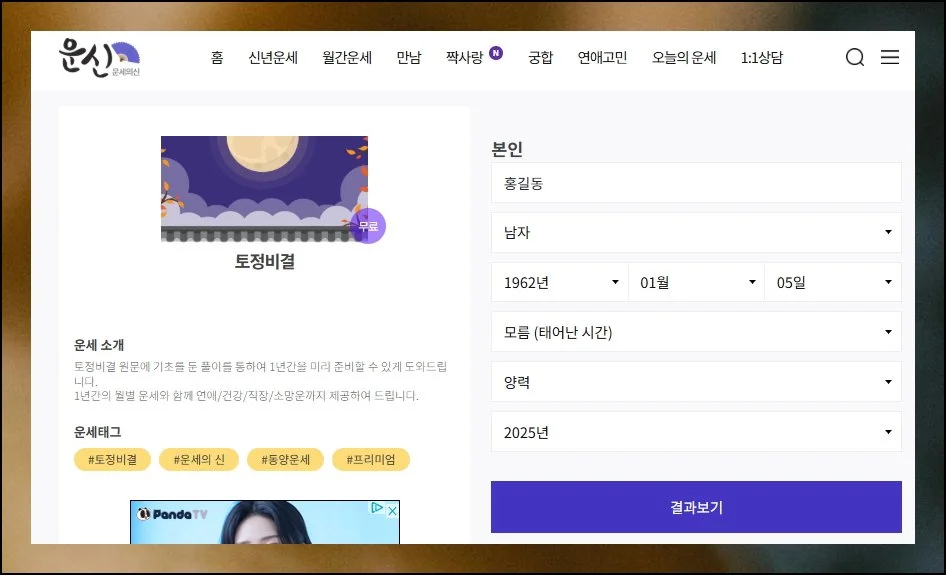Close the PandaTV ad with X icon
This screenshot has height=575, width=946.
point(392,510)
